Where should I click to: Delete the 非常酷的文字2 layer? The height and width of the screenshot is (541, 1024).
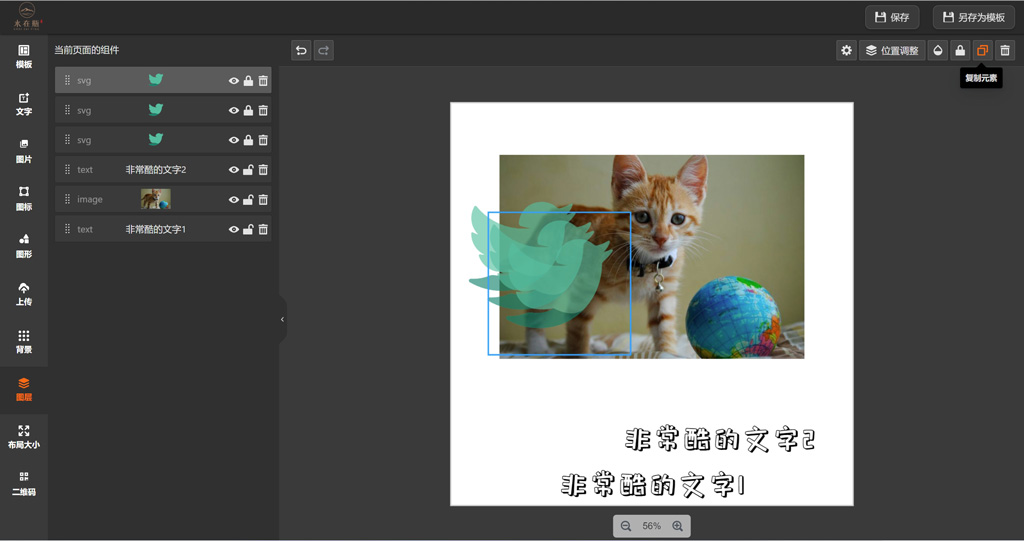point(263,170)
